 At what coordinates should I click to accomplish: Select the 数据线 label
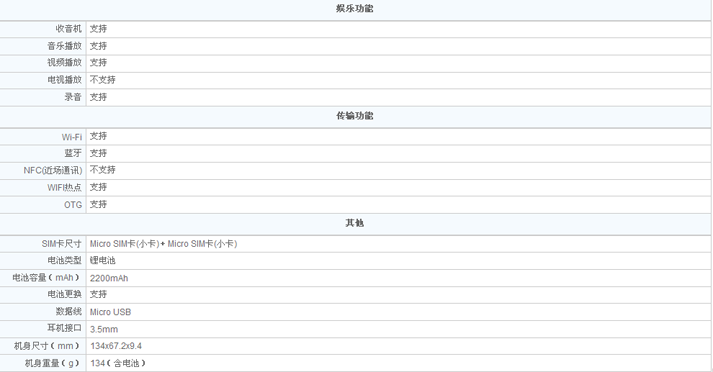pos(69,312)
